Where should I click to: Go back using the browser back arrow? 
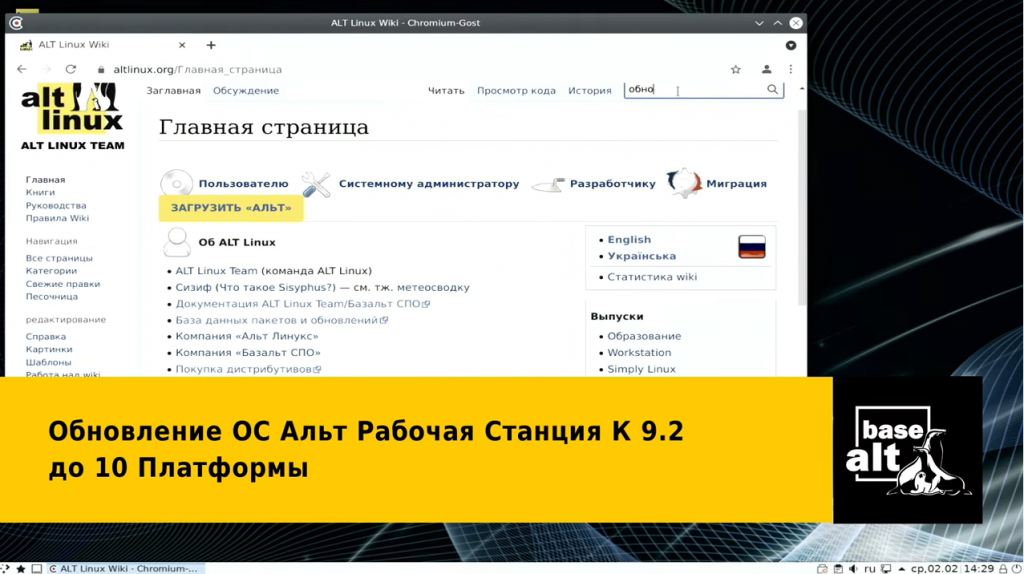[22, 69]
